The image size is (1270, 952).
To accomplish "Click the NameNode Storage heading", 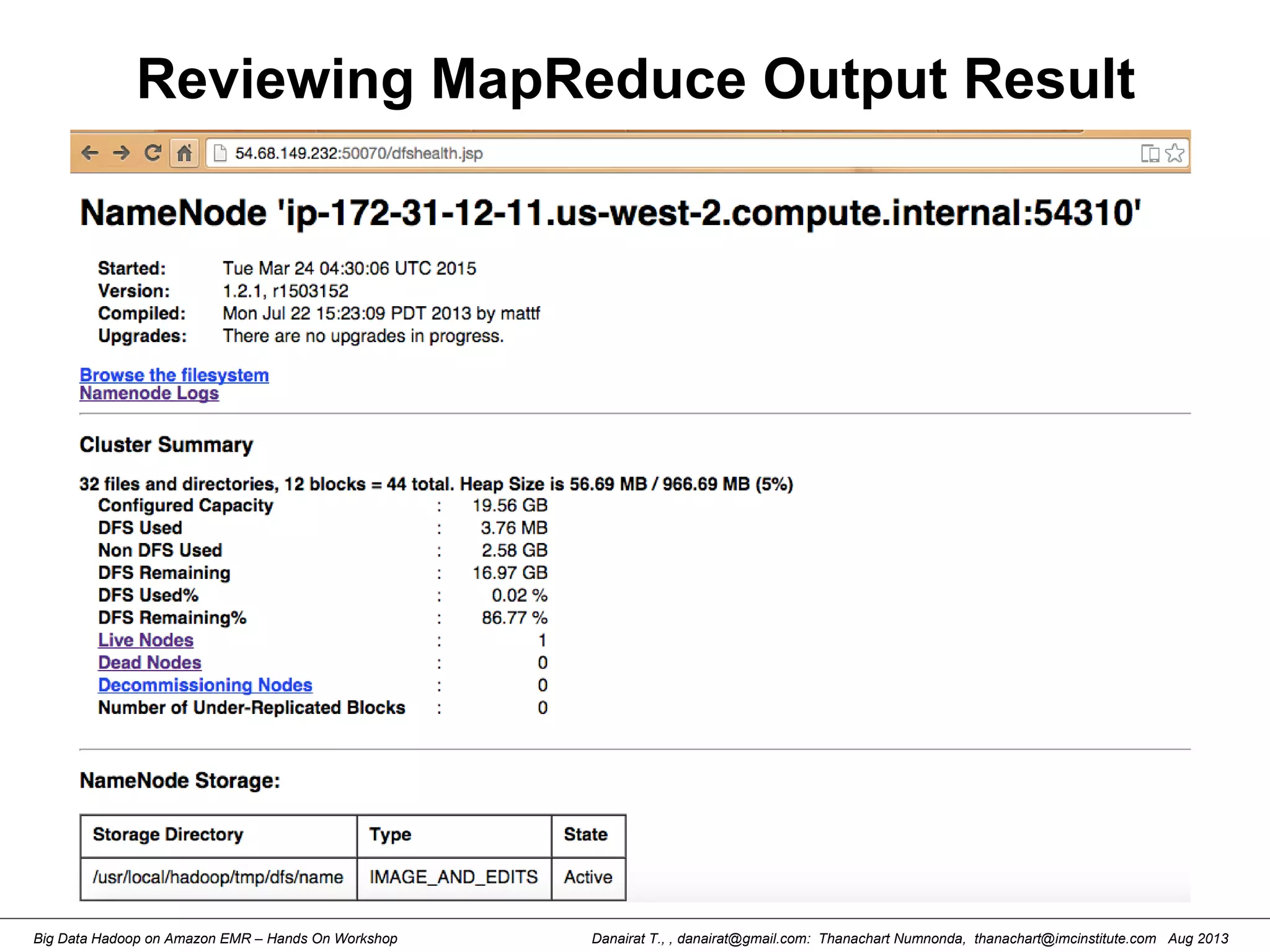I will click(x=180, y=780).
